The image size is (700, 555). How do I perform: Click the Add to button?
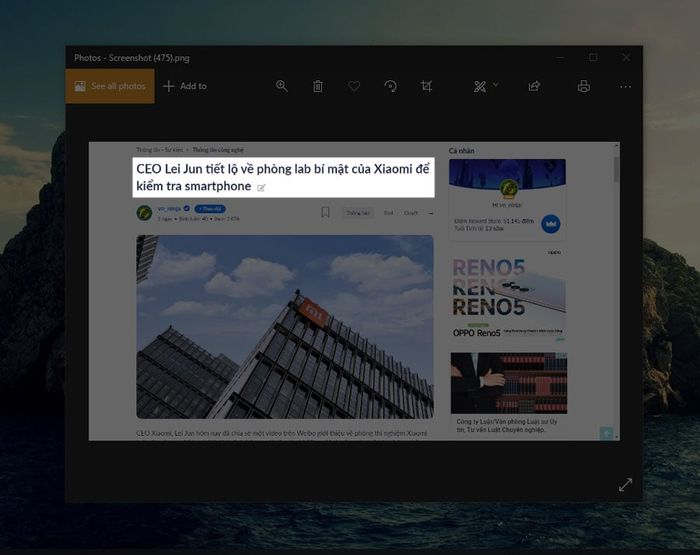pos(185,86)
